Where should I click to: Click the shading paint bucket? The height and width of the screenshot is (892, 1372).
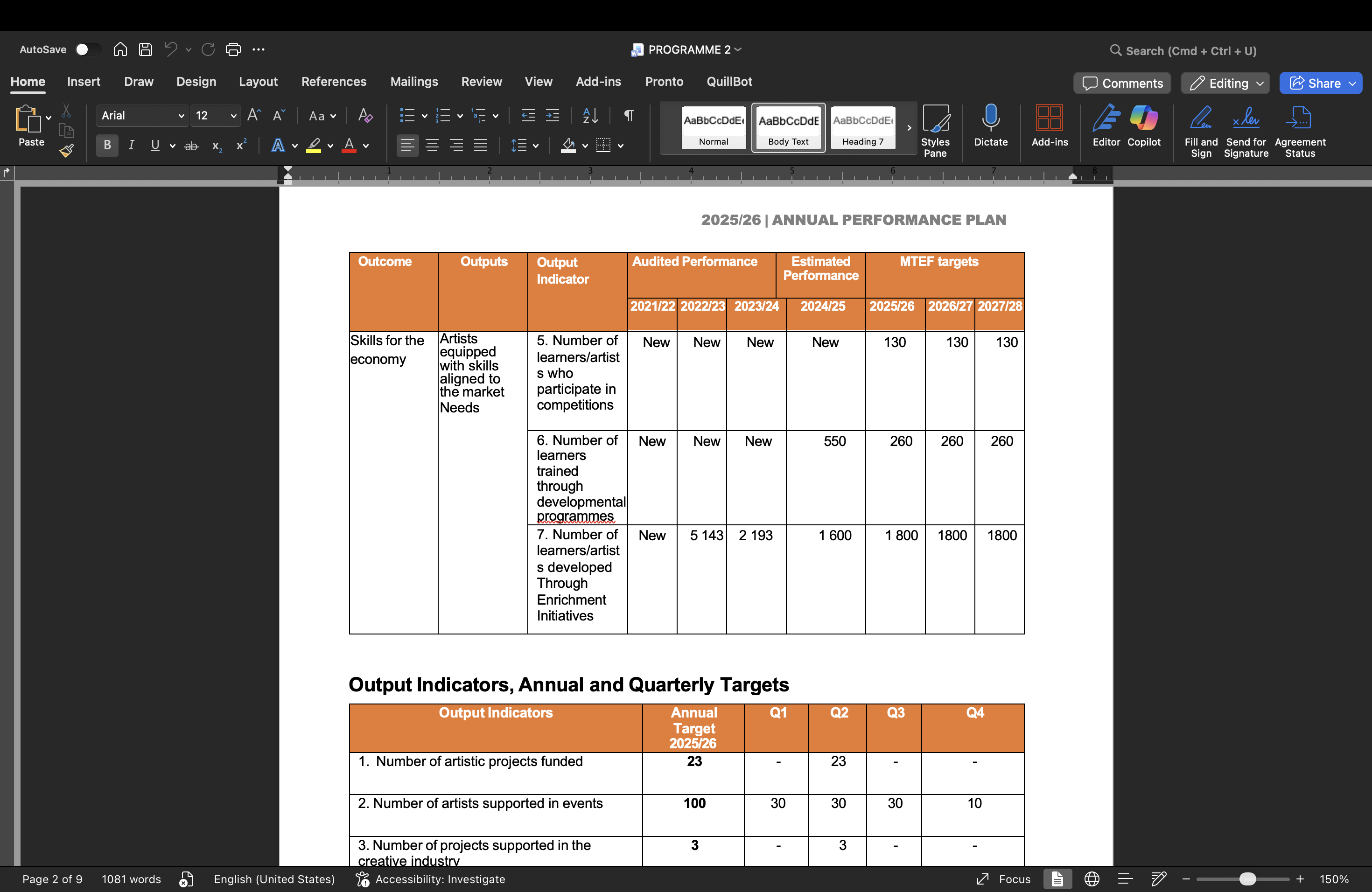[568, 145]
